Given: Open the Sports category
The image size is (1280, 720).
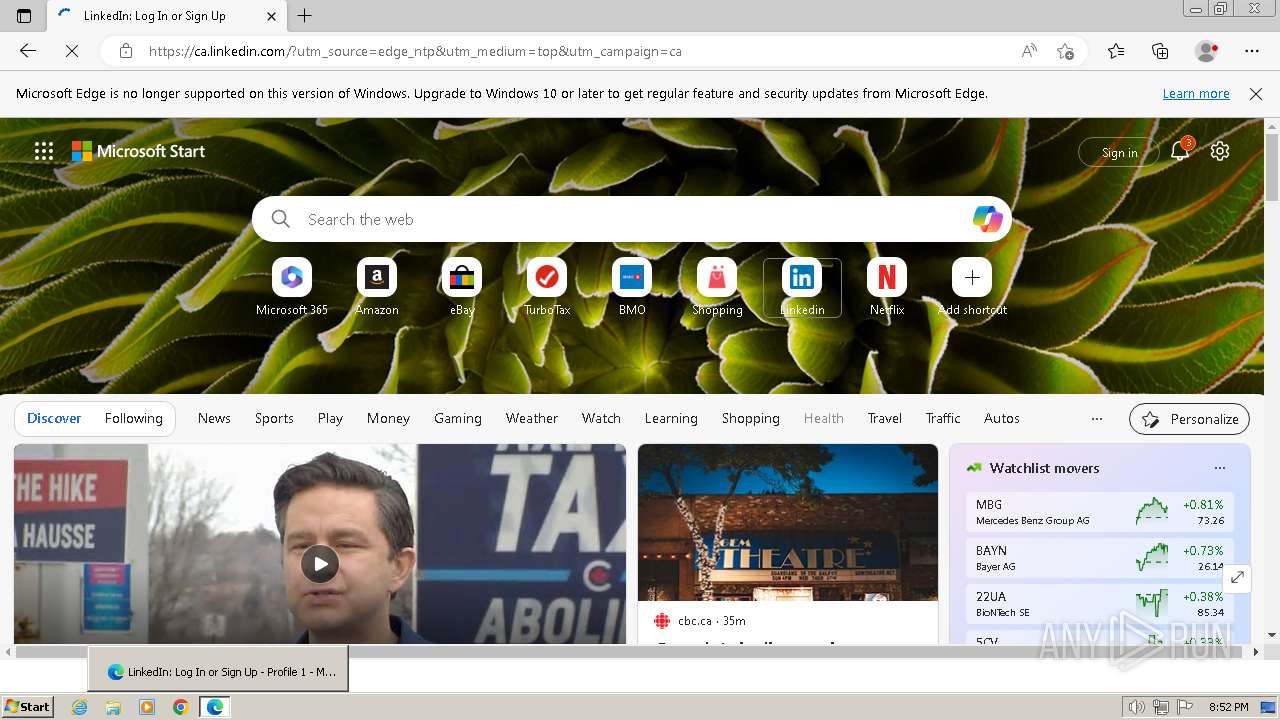Looking at the screenshot, I should [x=274, y=419].
